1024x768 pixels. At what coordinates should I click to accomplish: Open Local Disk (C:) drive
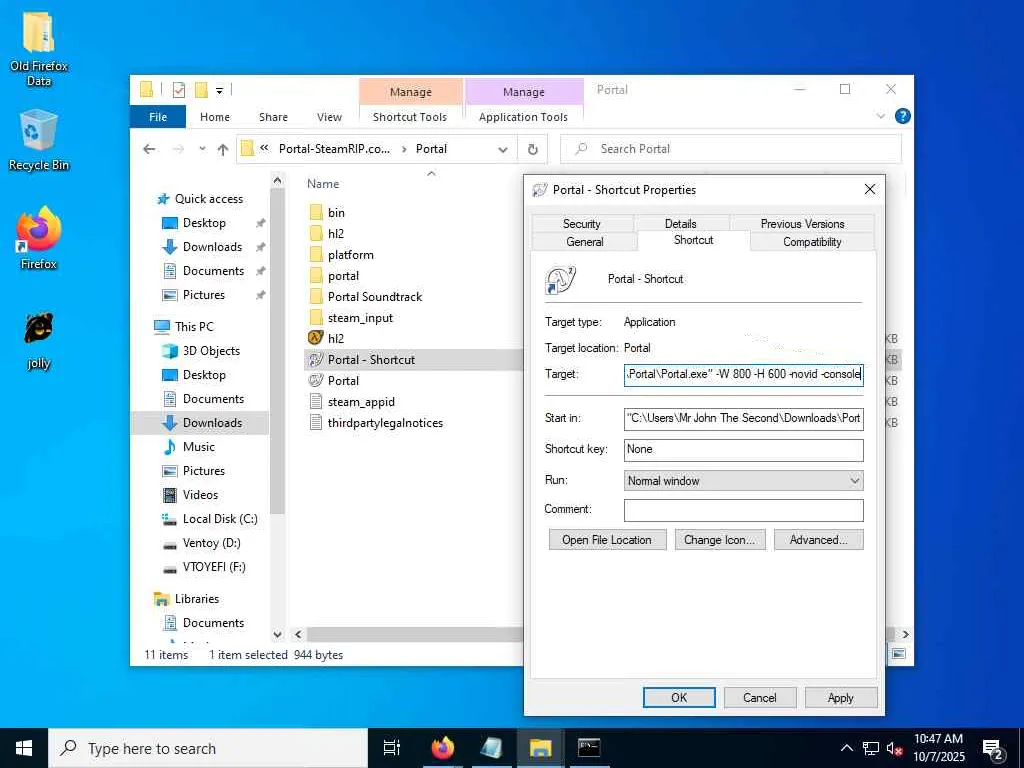[219, 519]
